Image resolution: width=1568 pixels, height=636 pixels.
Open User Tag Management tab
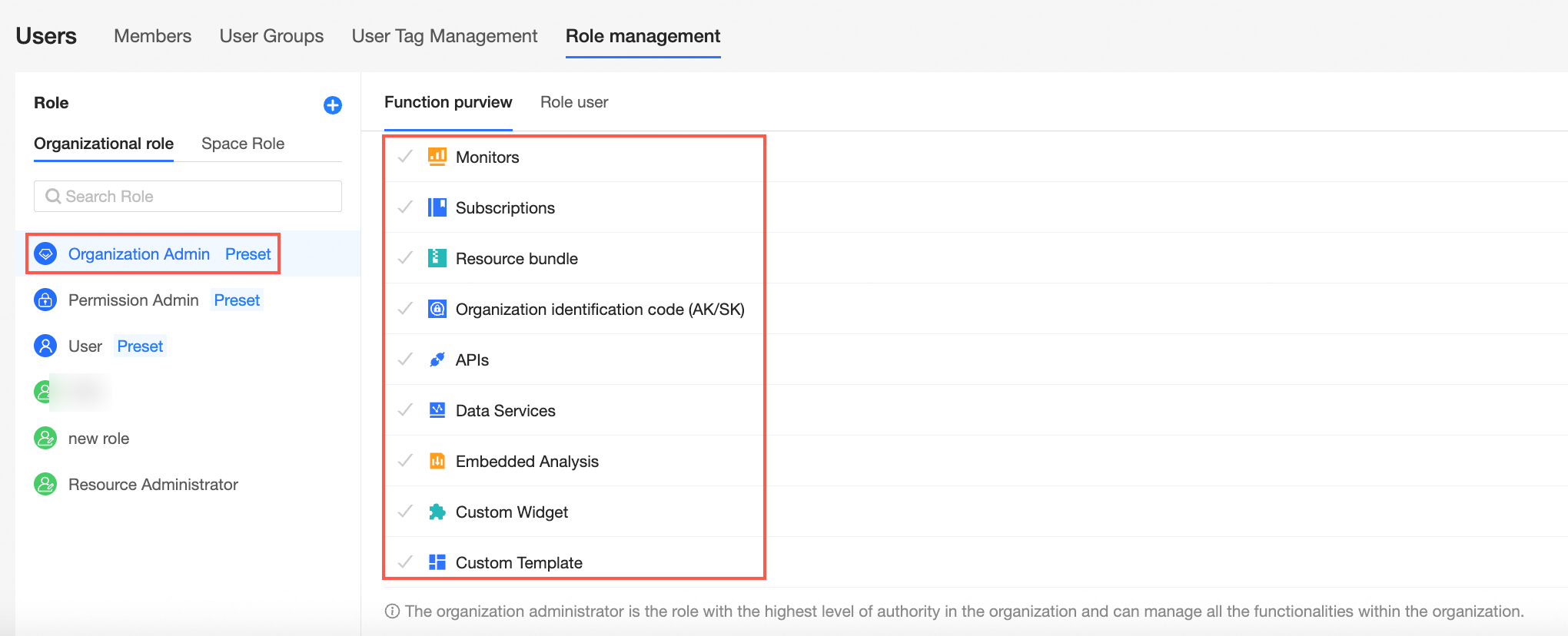(444, 36)
